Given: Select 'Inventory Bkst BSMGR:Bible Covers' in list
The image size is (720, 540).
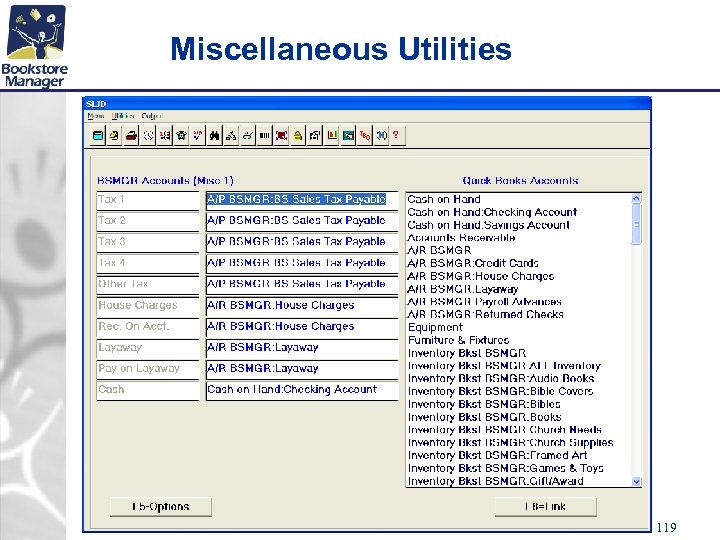Looking at the screenshot, I should coord(500,391).
